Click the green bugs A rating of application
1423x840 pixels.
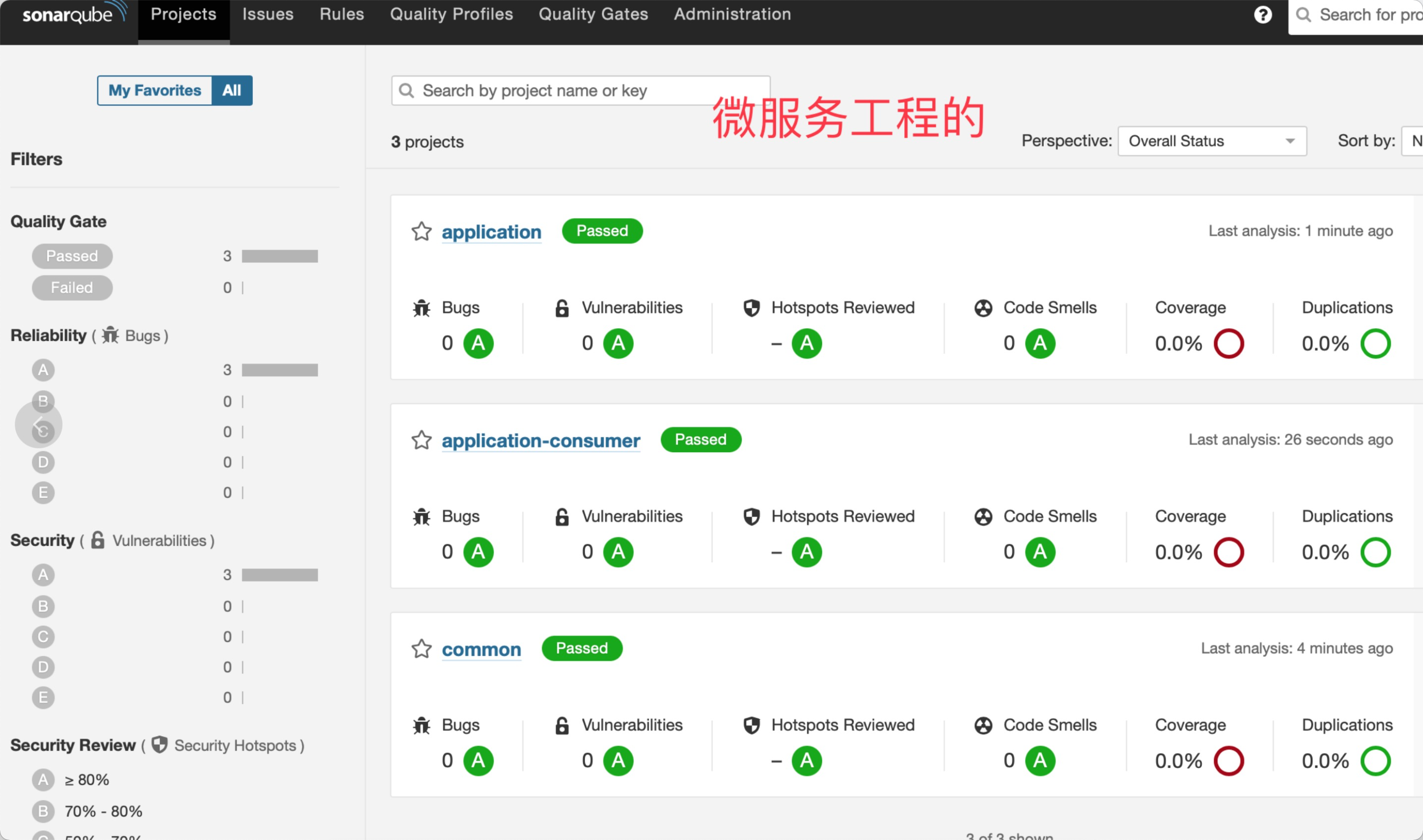478,343
